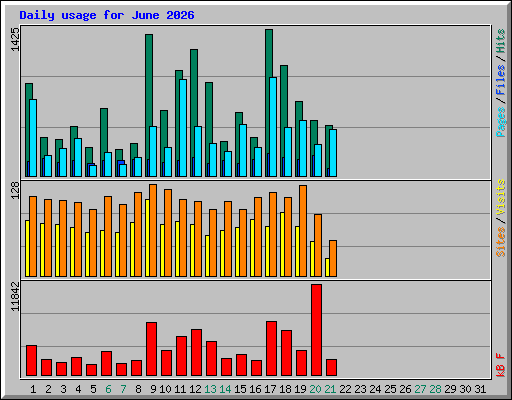The width and height of the screenshot is (512, 400).
Task: Click the green hits bar for day 12
Action: click(194, 88)
